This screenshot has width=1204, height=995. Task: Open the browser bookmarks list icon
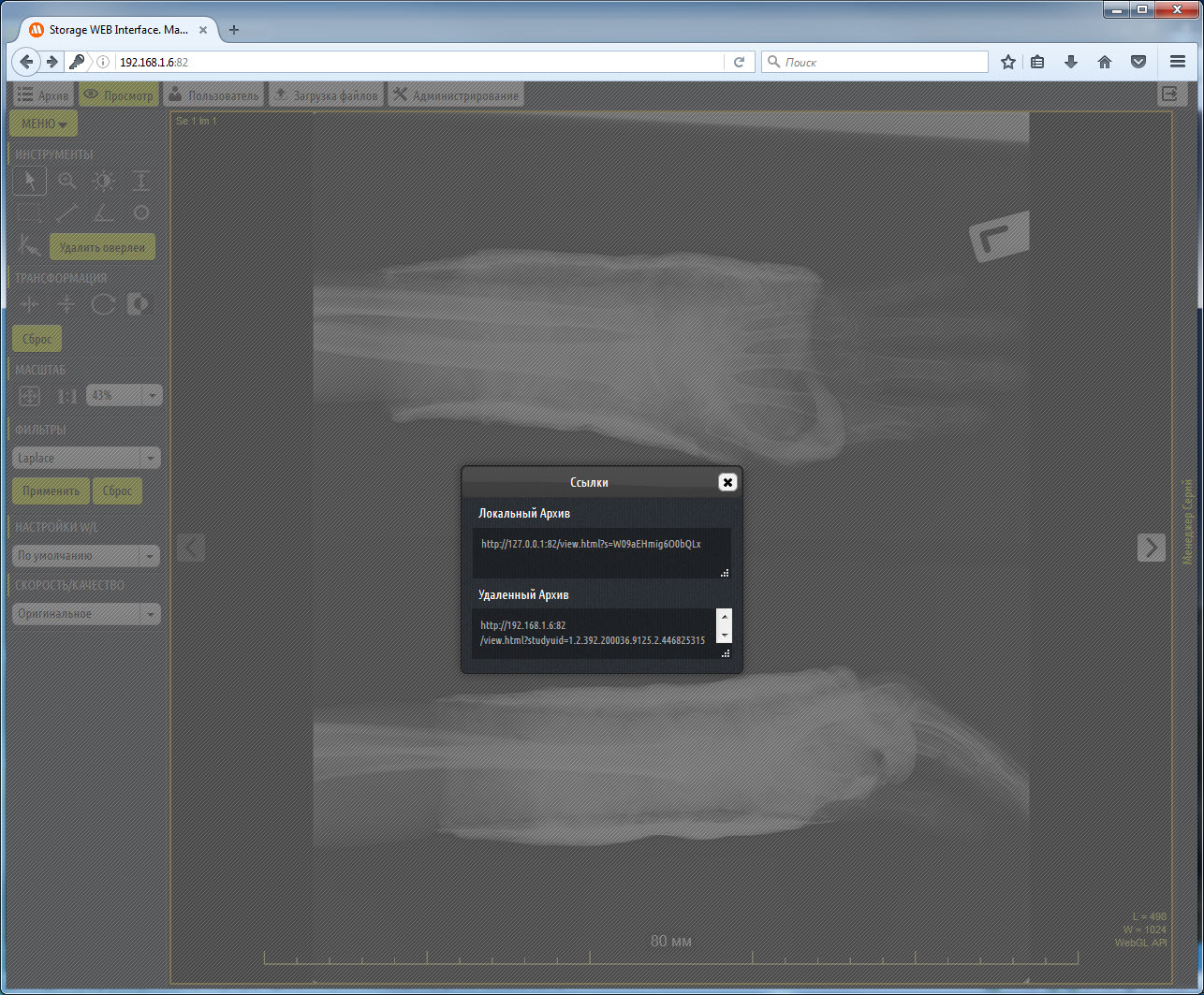tap(1037, 62)
